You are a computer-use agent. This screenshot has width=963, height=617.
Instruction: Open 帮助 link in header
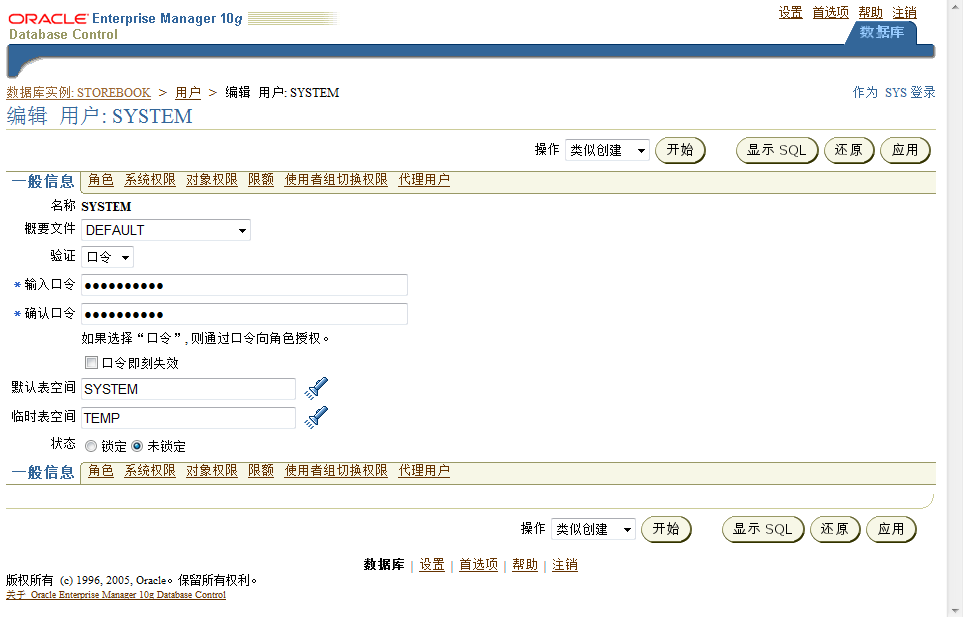pyautogui.click(x=871, y=13)
